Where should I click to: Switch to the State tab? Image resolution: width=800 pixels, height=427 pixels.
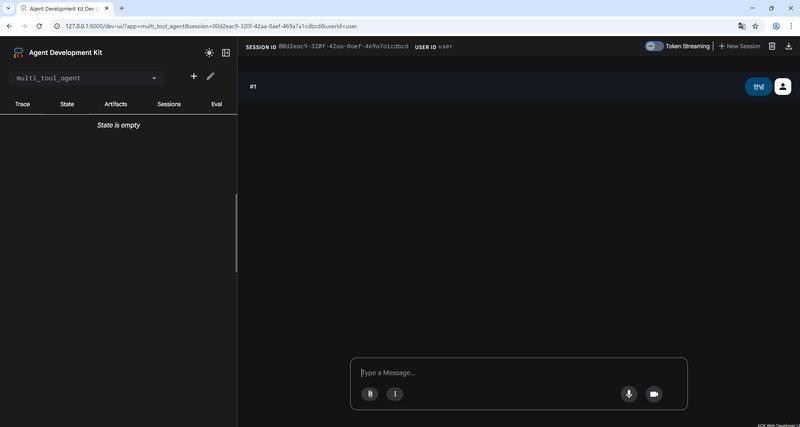pyautogui.click(x=67, y=104)
